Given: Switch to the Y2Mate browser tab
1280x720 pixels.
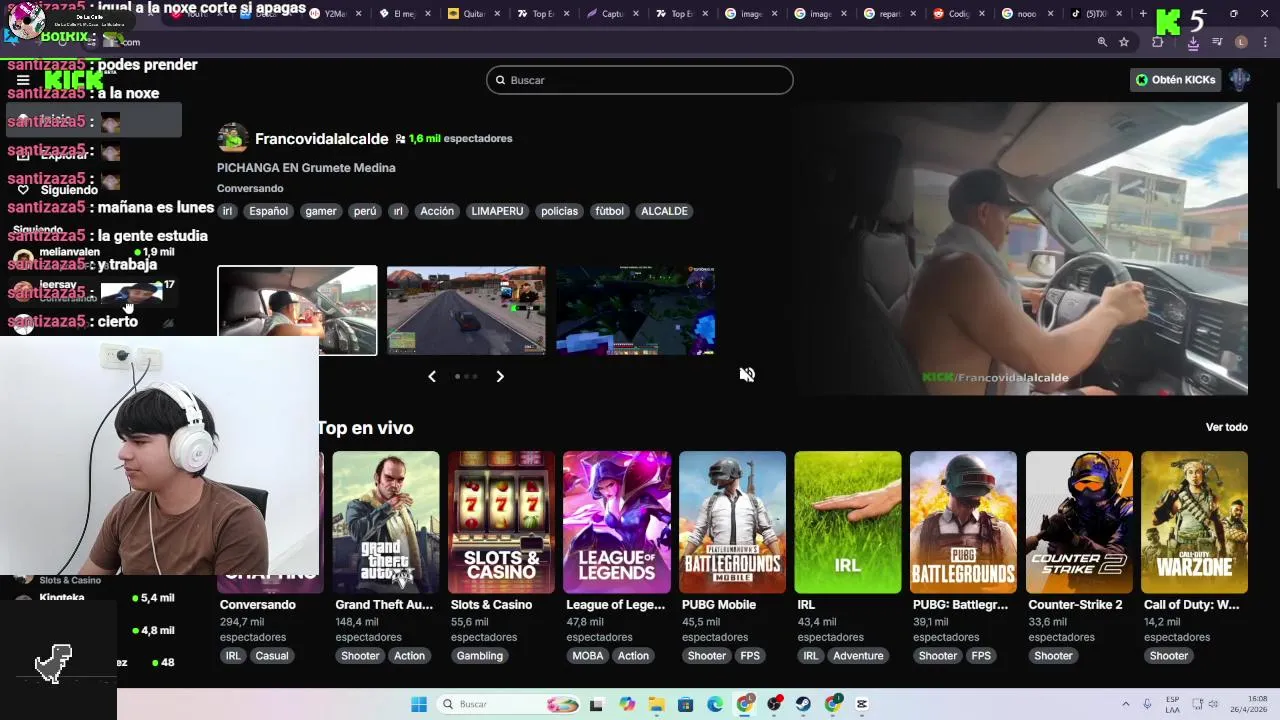Looking at the screenshot, I should click(x=334, y=14).
